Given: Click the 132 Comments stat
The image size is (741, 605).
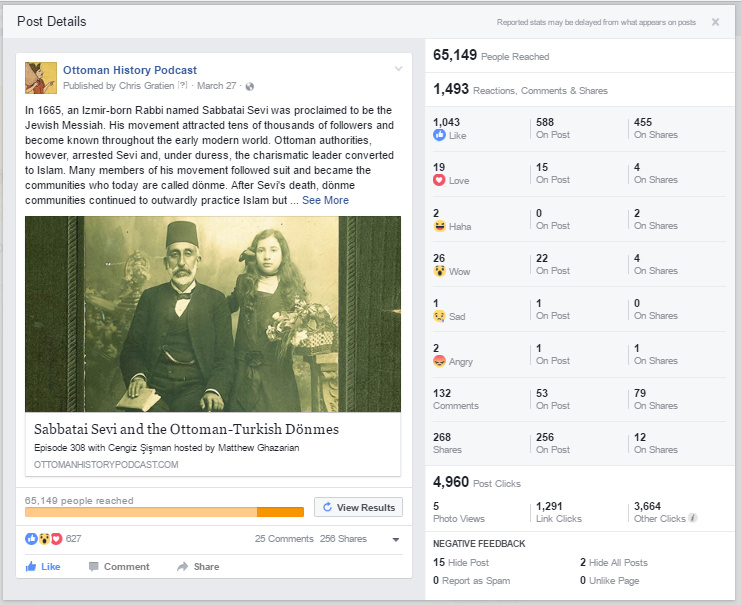Looking at the screenshot, I should coord(456,399).
